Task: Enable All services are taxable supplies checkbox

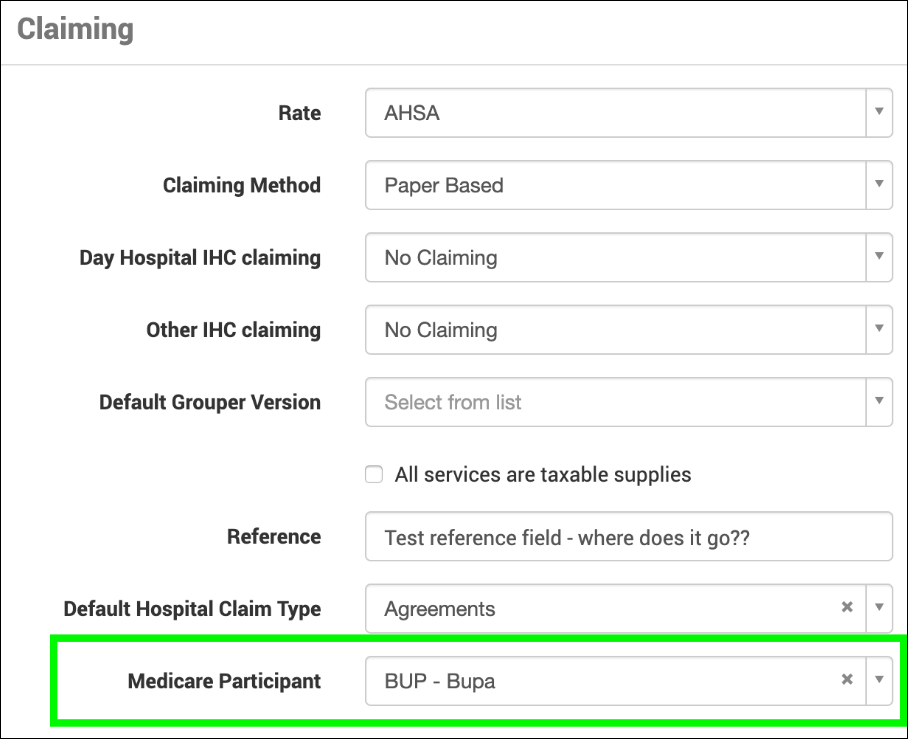Action: click(x=374, y=475)
